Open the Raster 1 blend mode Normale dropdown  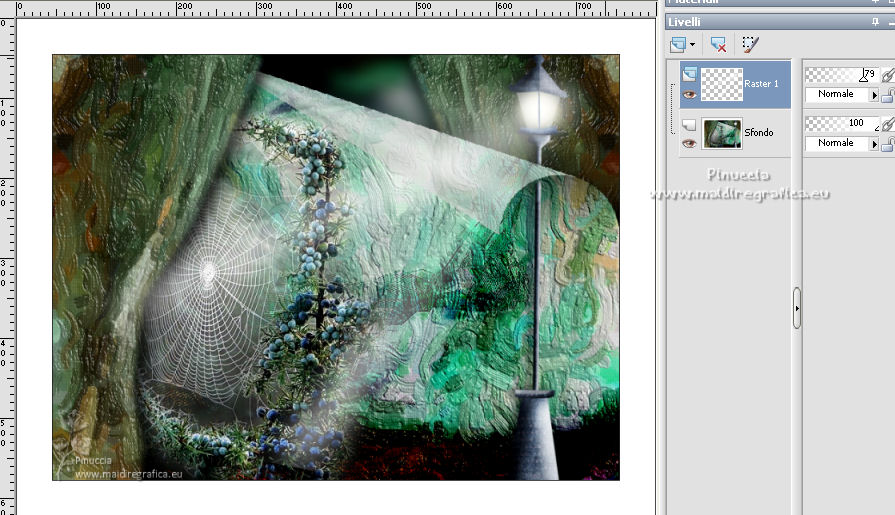click(841, 94)
